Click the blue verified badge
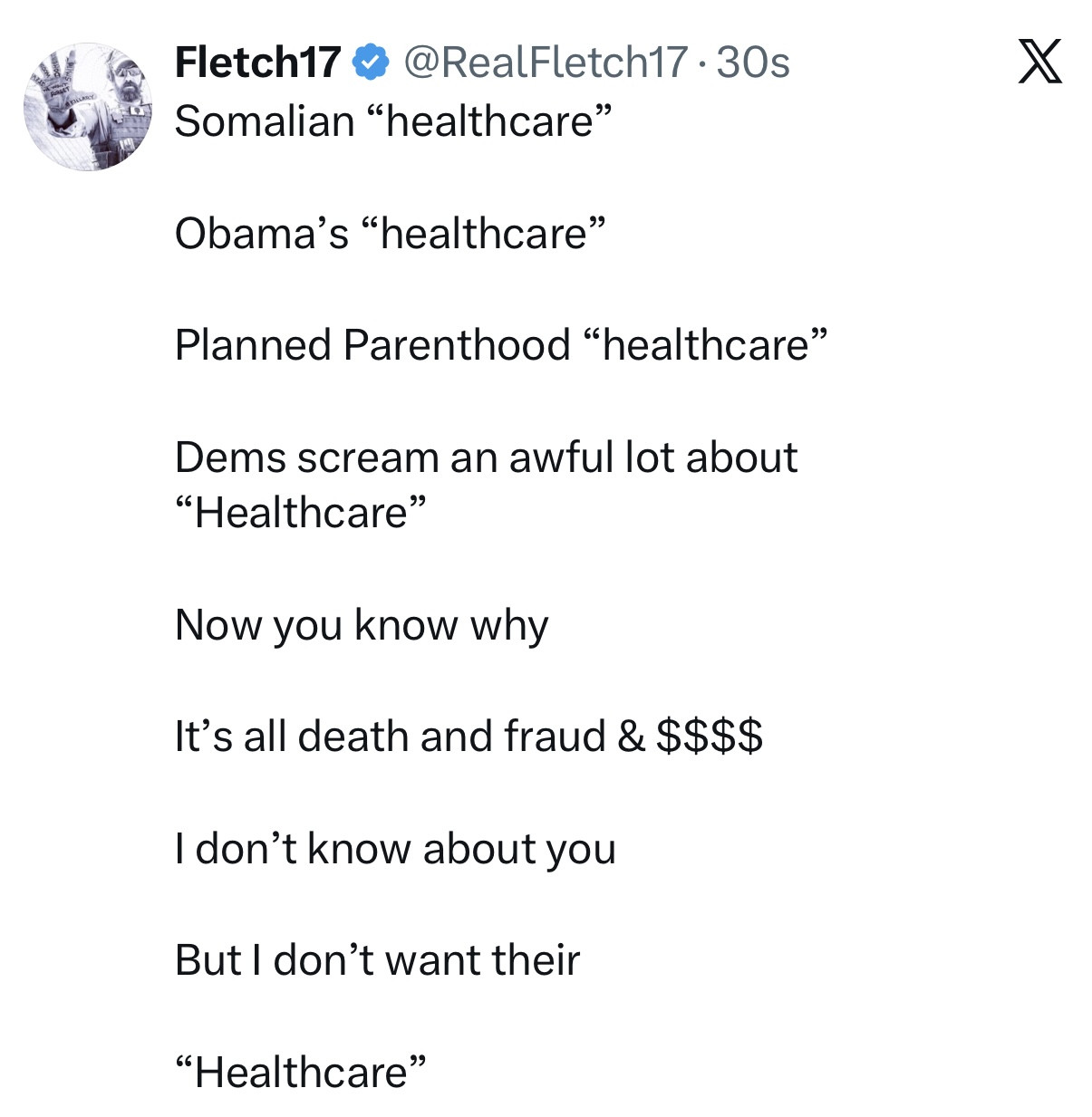Image resolution: width=1092 pixels, height=1117 pixels. tap(371, 63)
